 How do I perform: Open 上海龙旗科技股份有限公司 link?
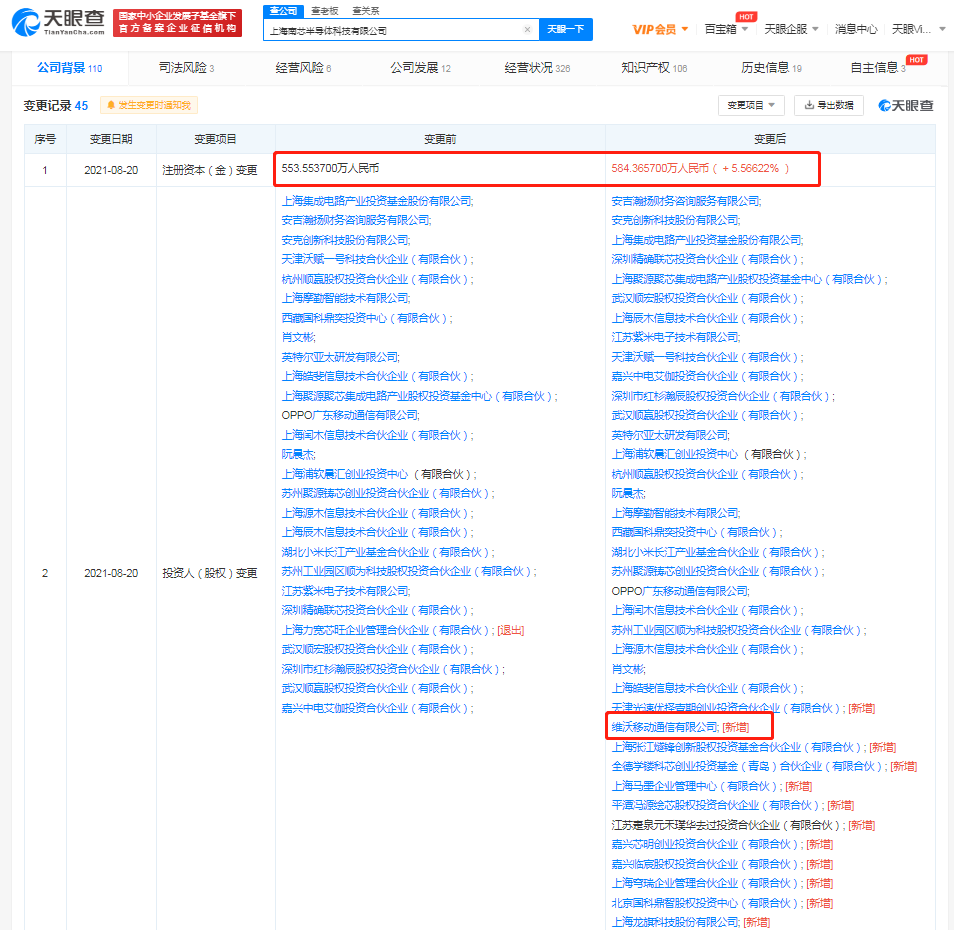click(x=675, y=922)
